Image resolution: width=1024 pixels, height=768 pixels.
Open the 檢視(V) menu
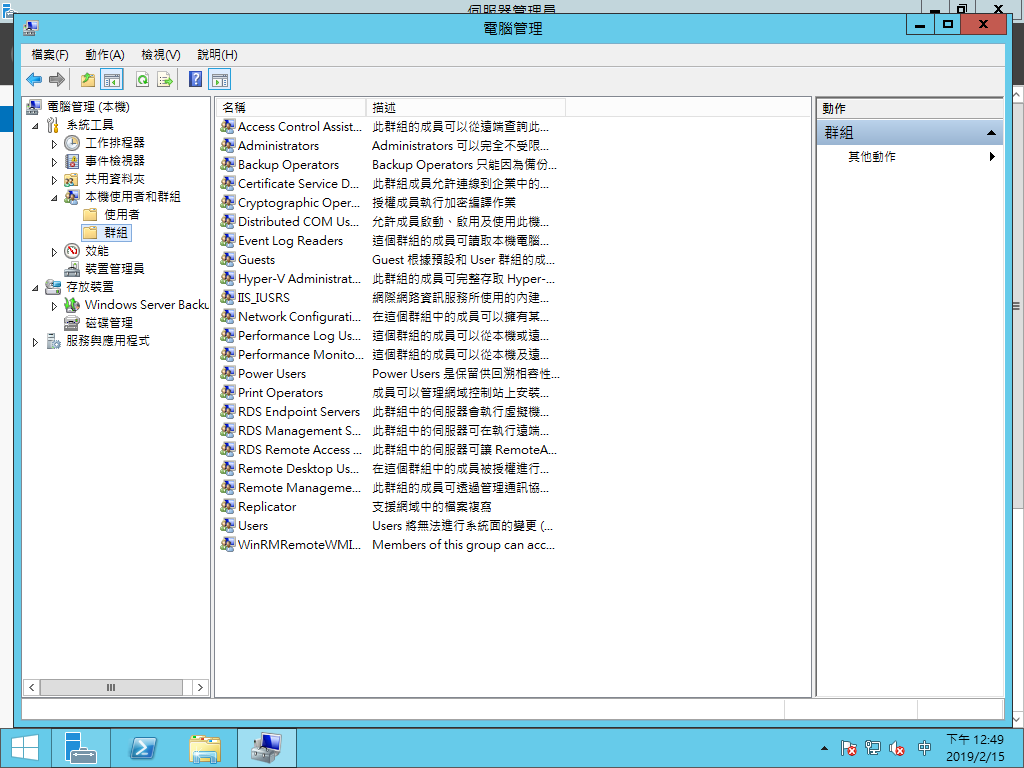click(161, 55)
